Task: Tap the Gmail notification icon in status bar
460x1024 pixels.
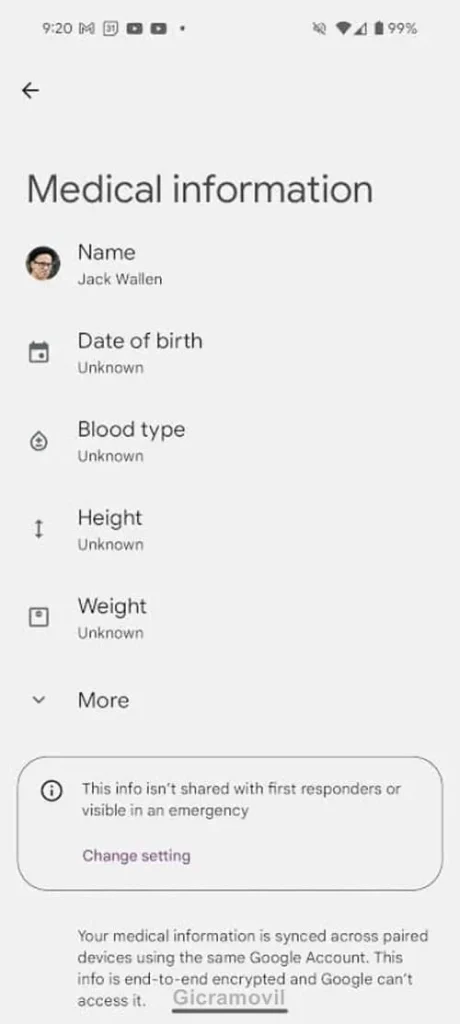Action: point(87,28)
